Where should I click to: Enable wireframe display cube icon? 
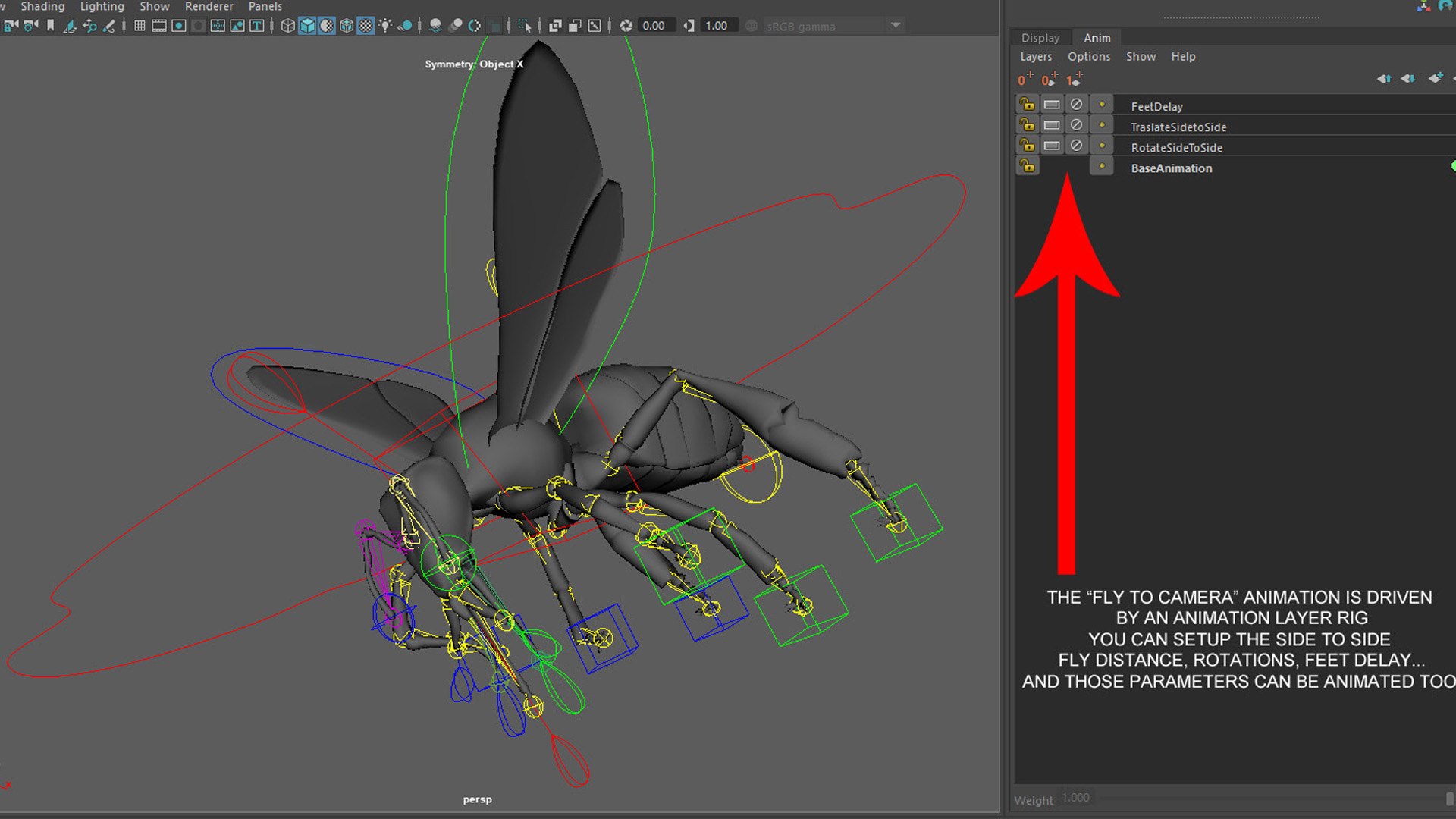(288, 26)
